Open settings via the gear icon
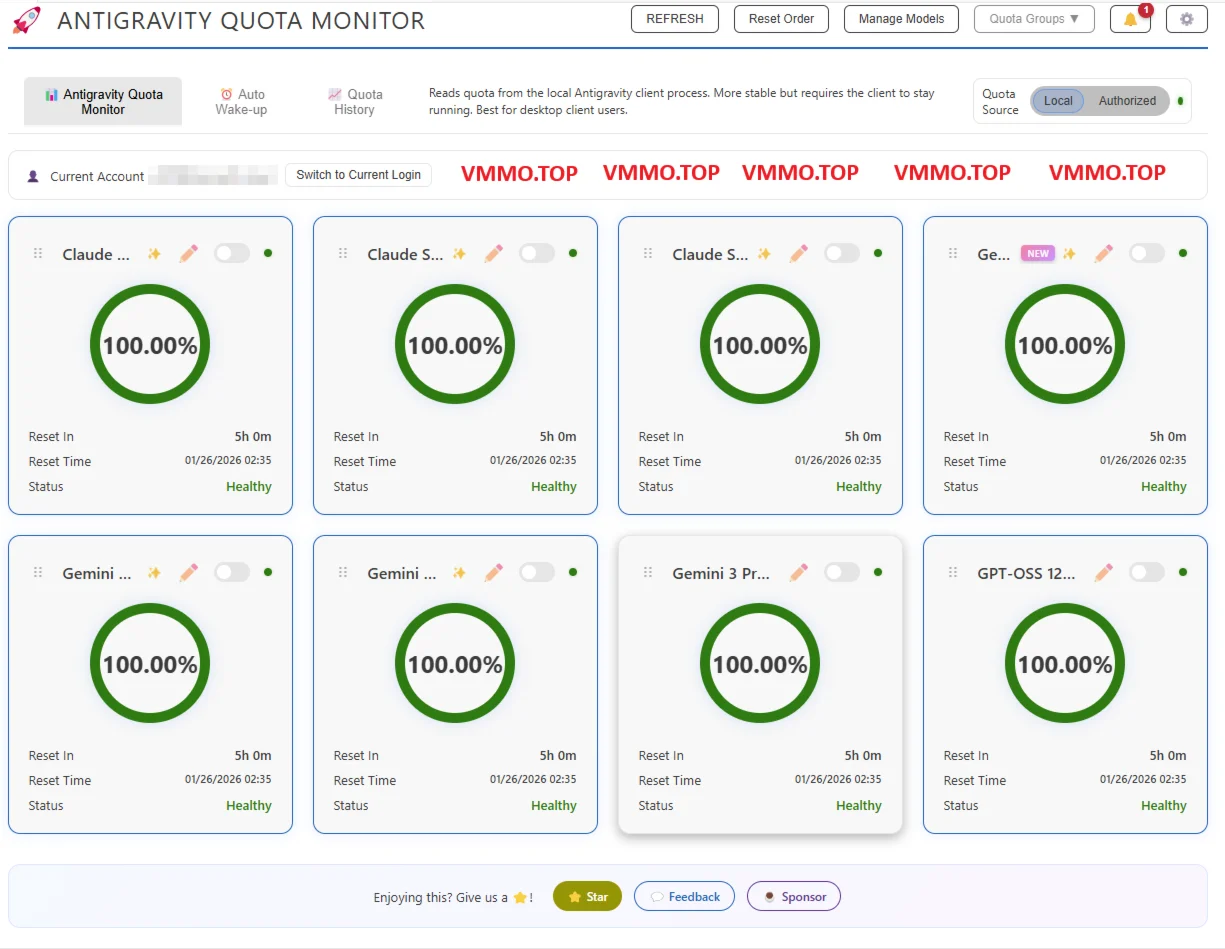This screenshot has width=1225, height=949. tap(1186, 19)
